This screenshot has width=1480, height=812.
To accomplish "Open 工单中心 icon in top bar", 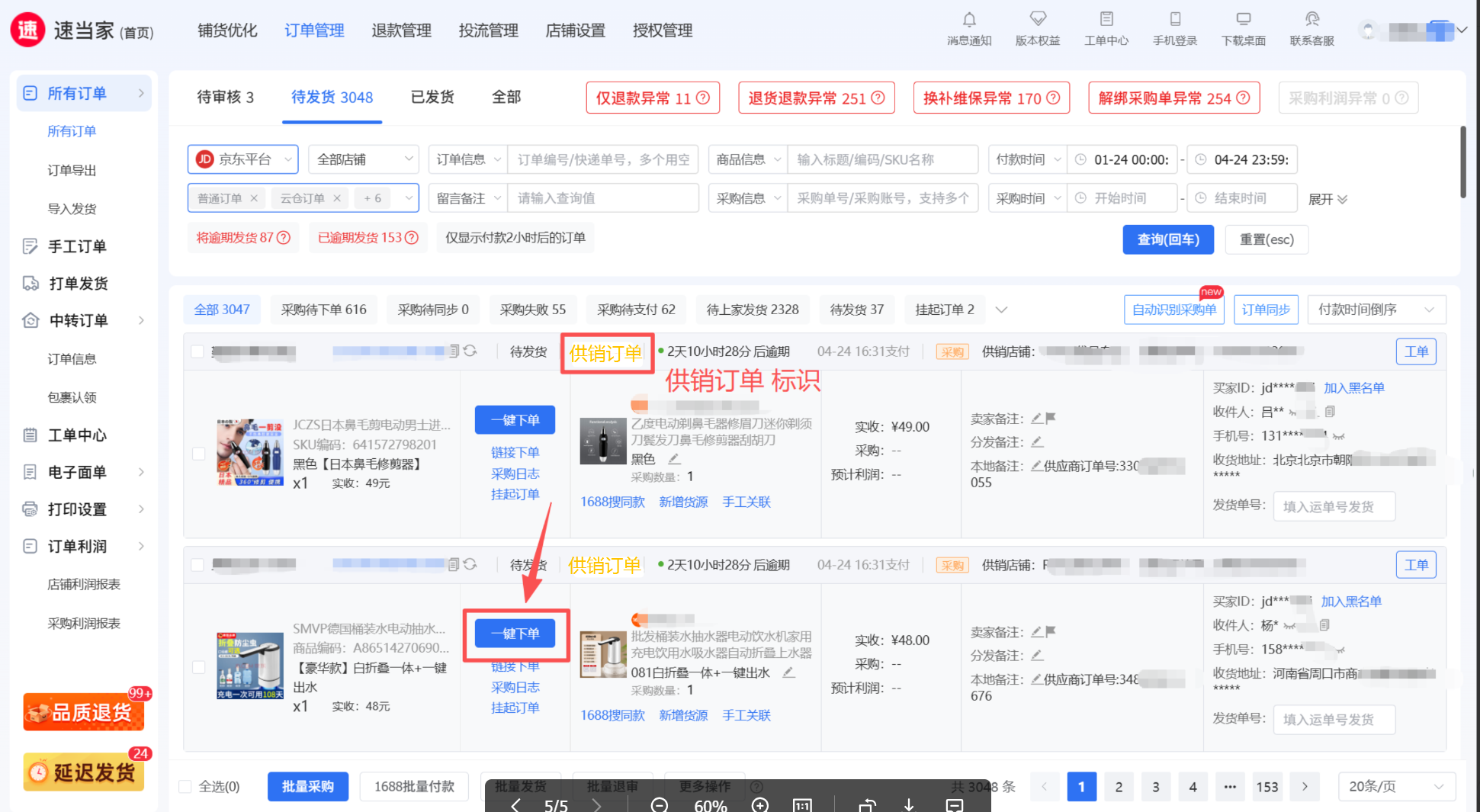I will [1106, 20].
